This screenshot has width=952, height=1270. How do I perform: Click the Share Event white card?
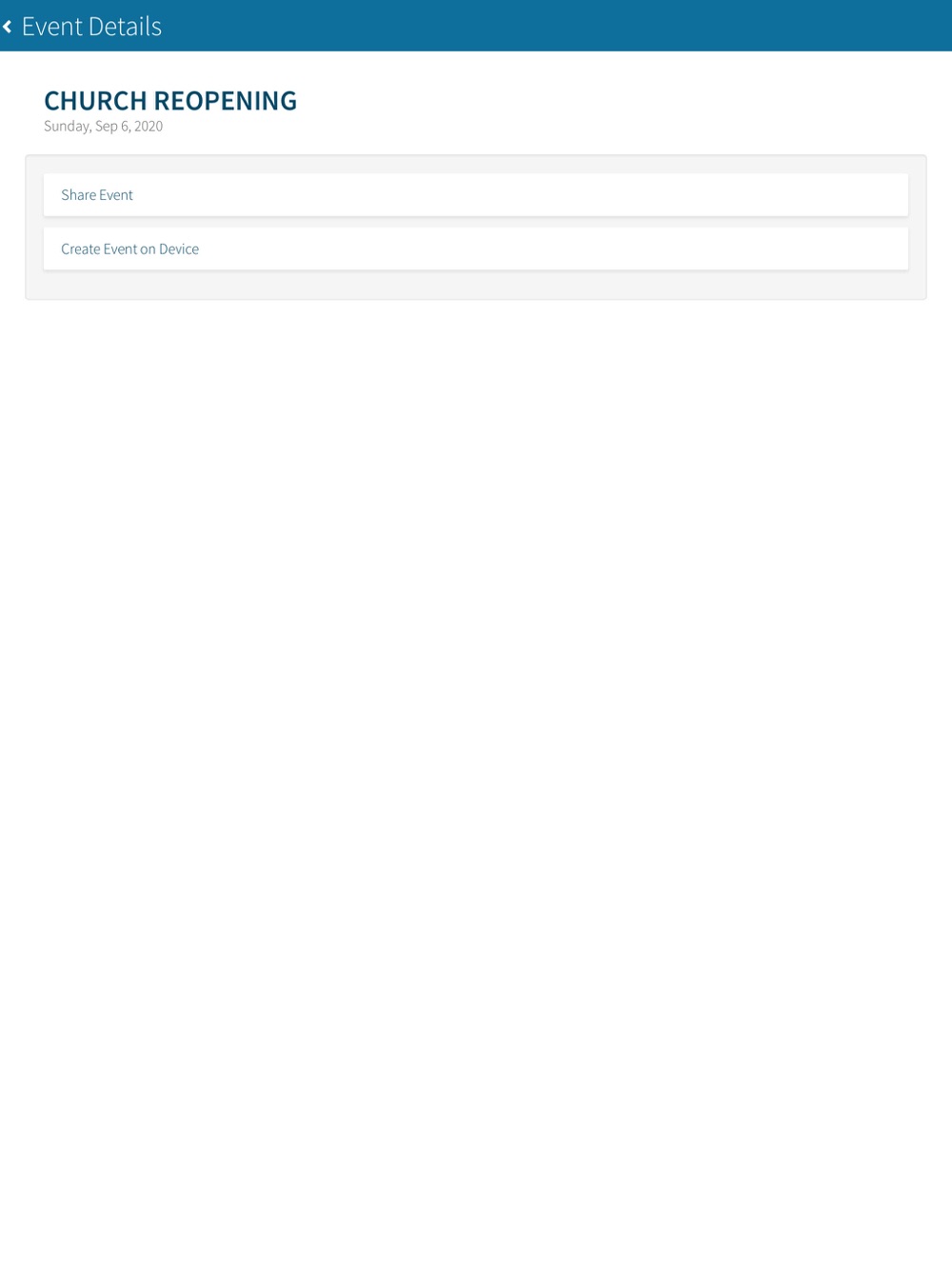tap(476, 195)
